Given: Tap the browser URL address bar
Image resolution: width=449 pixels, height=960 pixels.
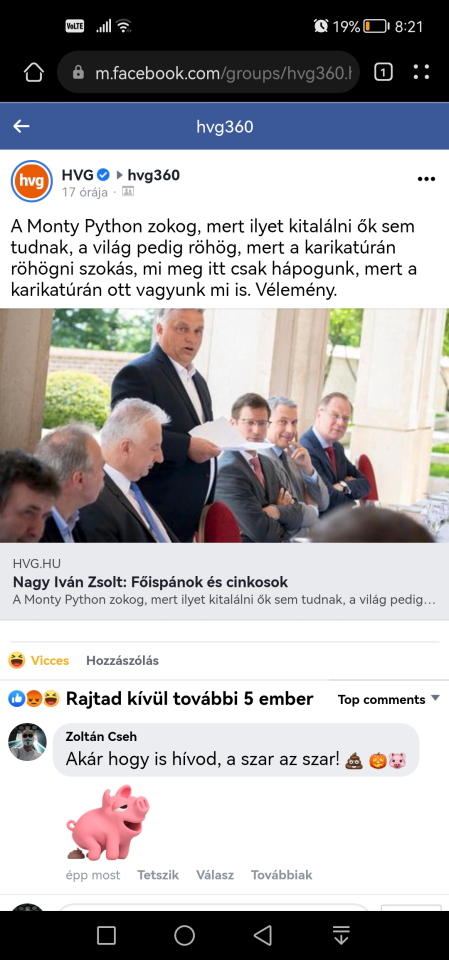Looking at the screenshot, I should click(x=208, y=73).
